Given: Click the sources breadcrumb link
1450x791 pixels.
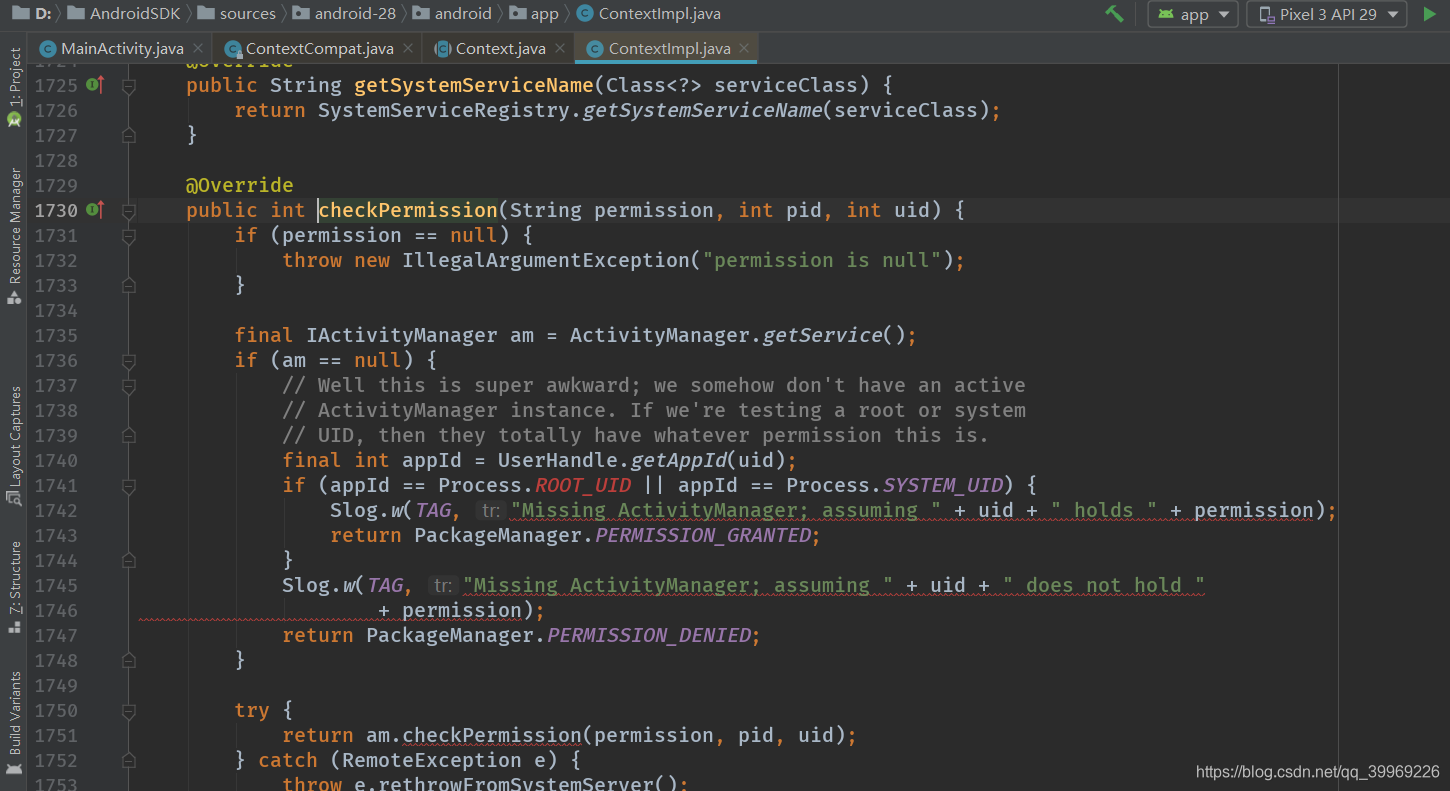Looking at the screenshot, I should [243, 14].
